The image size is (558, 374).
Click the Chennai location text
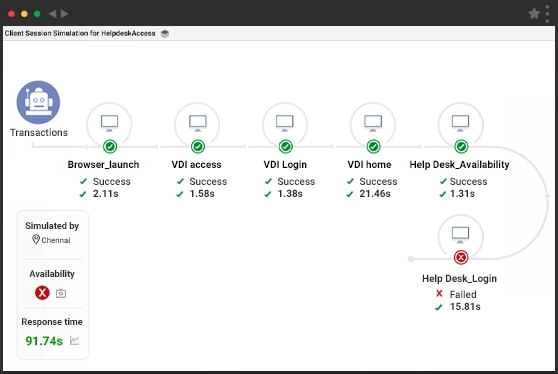pos(56,240)
